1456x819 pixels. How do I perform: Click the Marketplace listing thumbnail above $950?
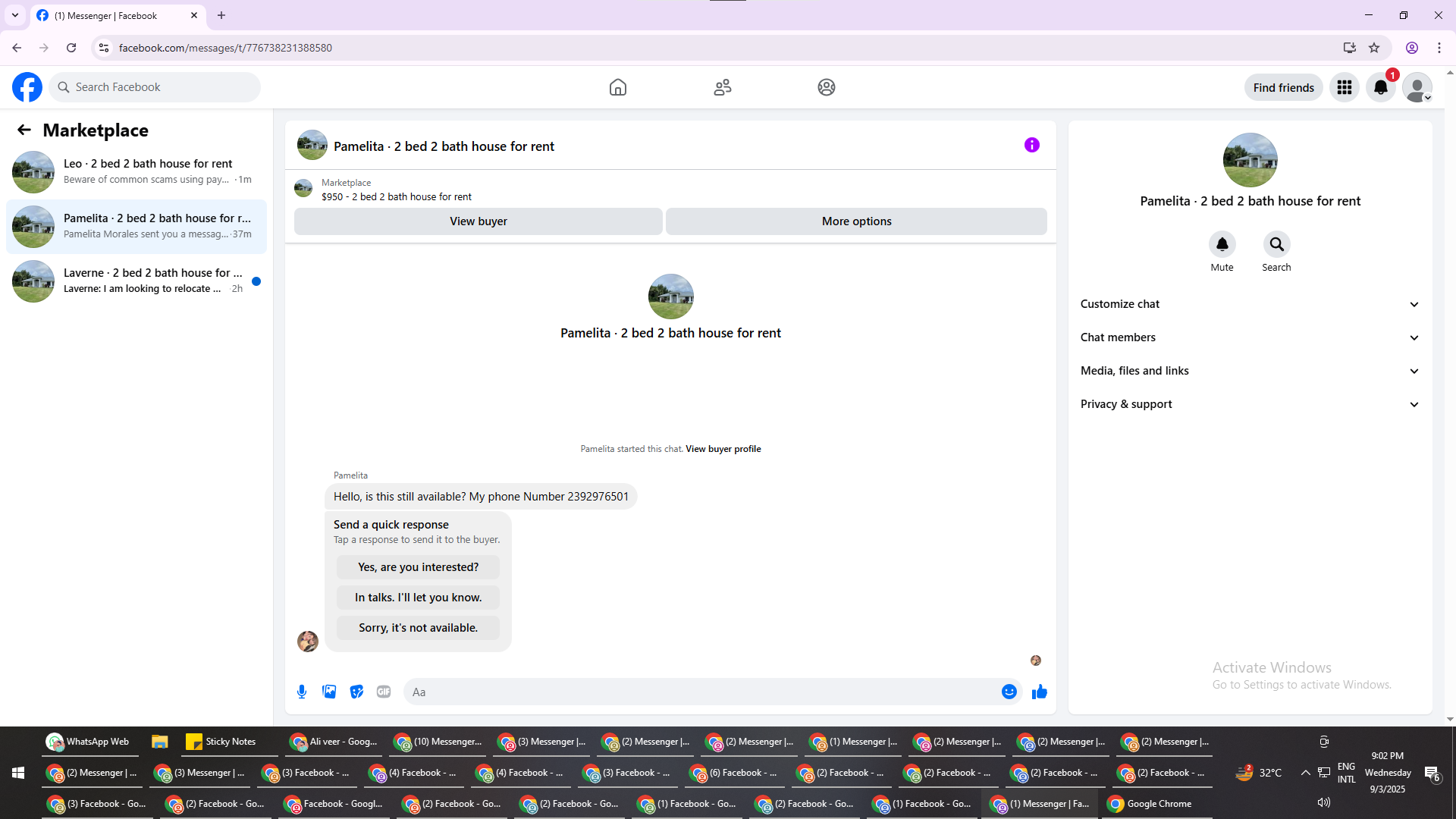(303, 188)
